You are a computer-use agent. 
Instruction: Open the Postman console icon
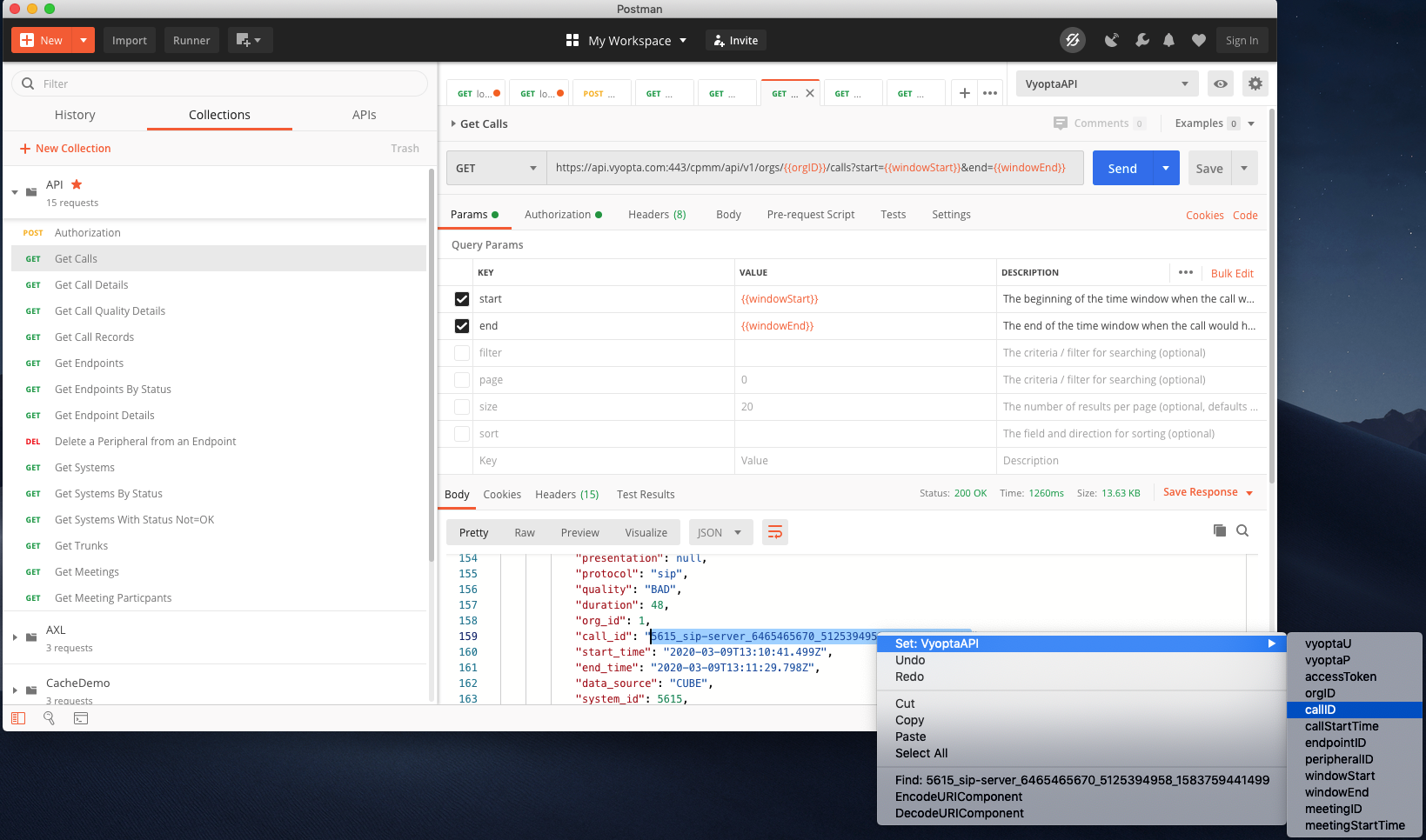click(x=81, y=718)
